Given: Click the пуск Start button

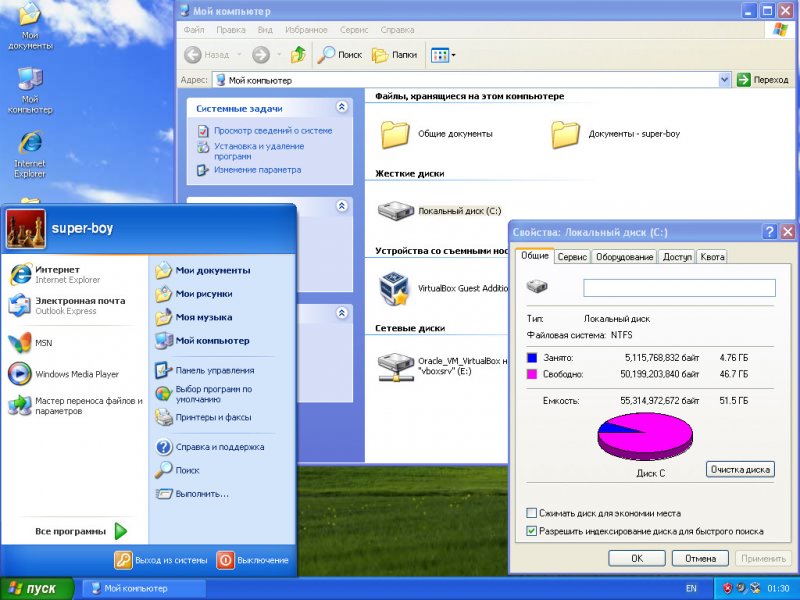Looking at the screenshot, I should (x=37, y=588).
